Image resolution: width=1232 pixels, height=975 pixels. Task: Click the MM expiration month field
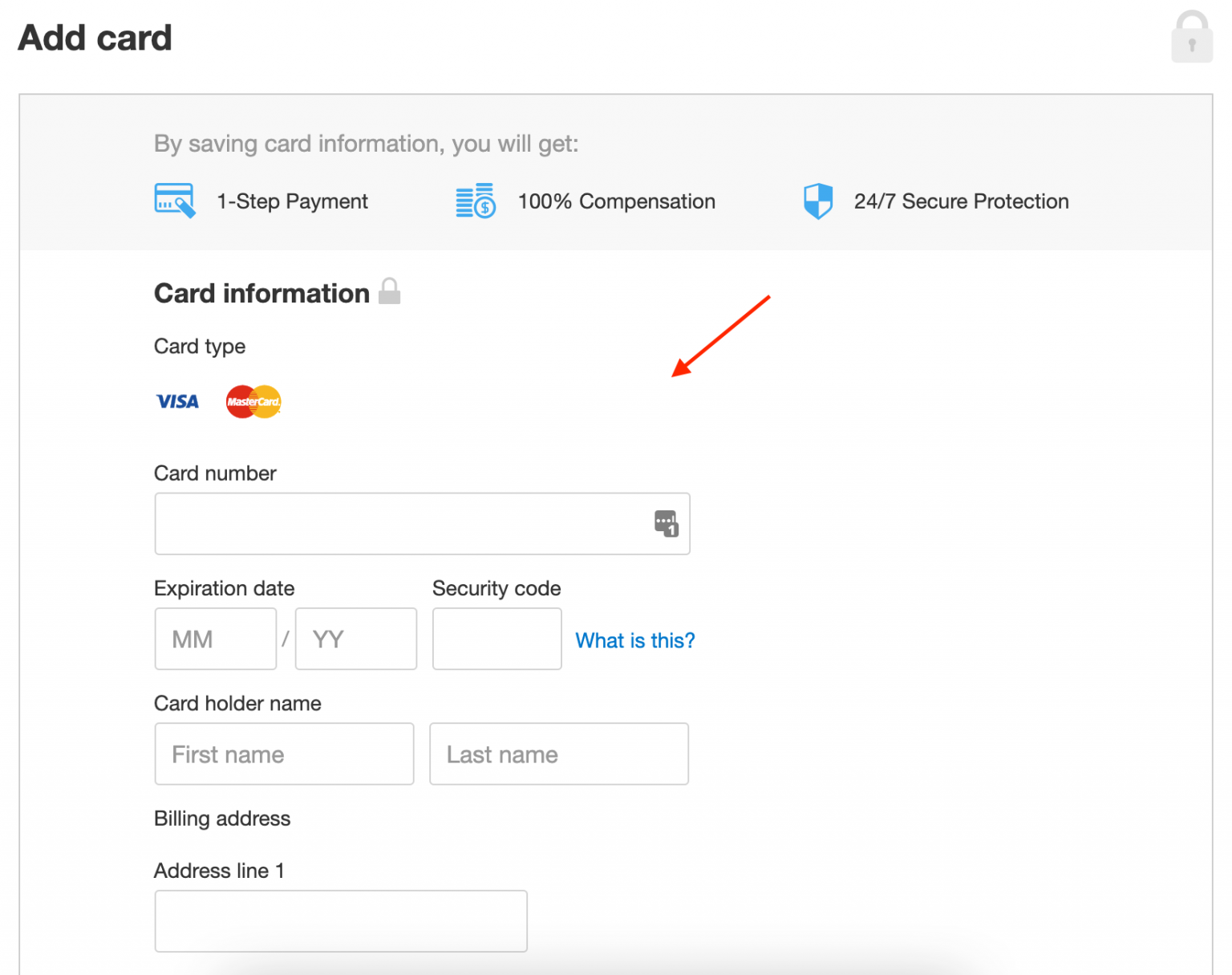[215, 639]
